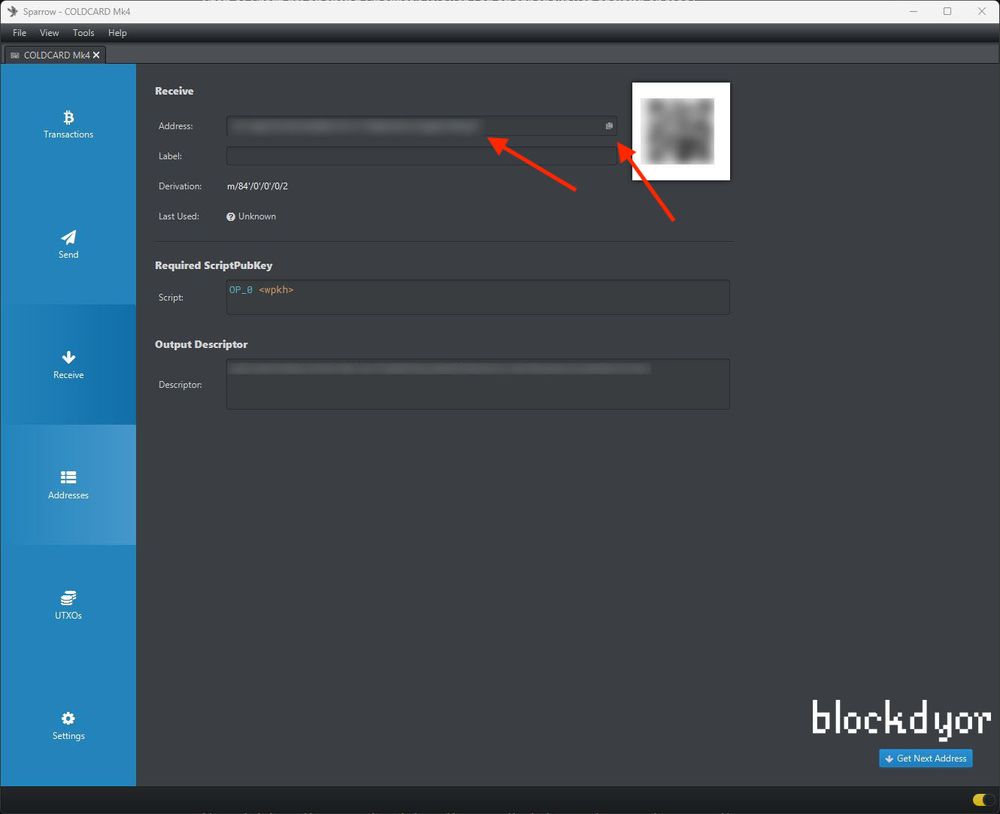Click the help icon next to Unknown last used
Image resolution: width=1000 pixels, height=814 pixels.
tap(231, 216)
